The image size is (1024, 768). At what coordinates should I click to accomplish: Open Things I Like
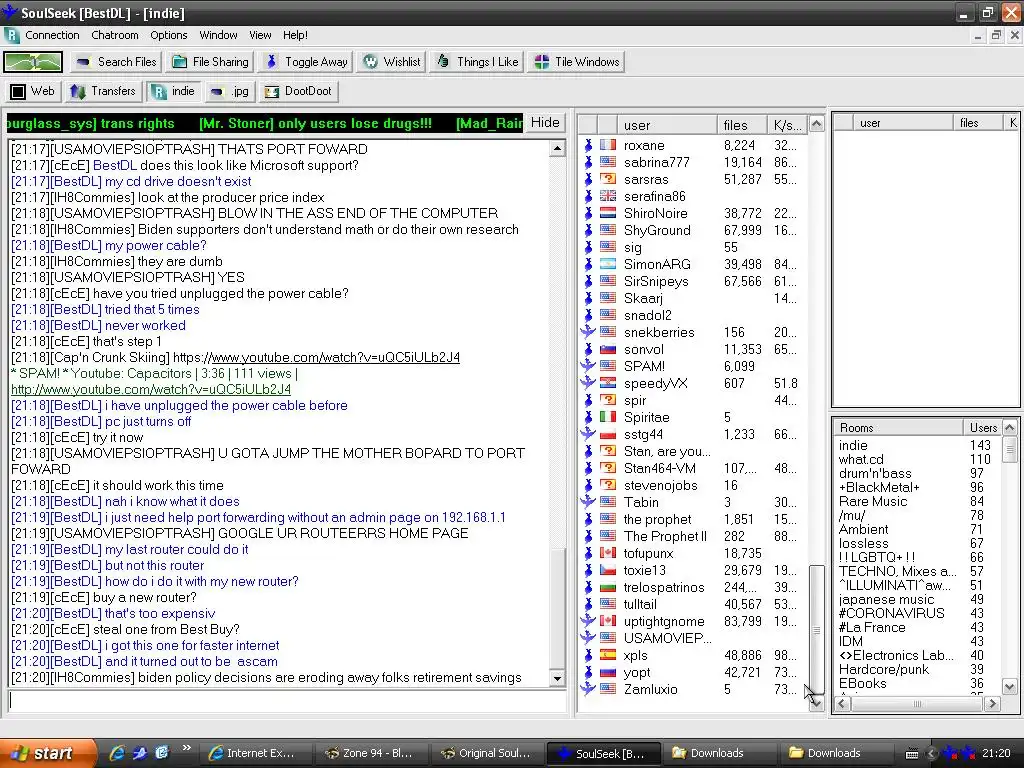(x=477, y=62)
